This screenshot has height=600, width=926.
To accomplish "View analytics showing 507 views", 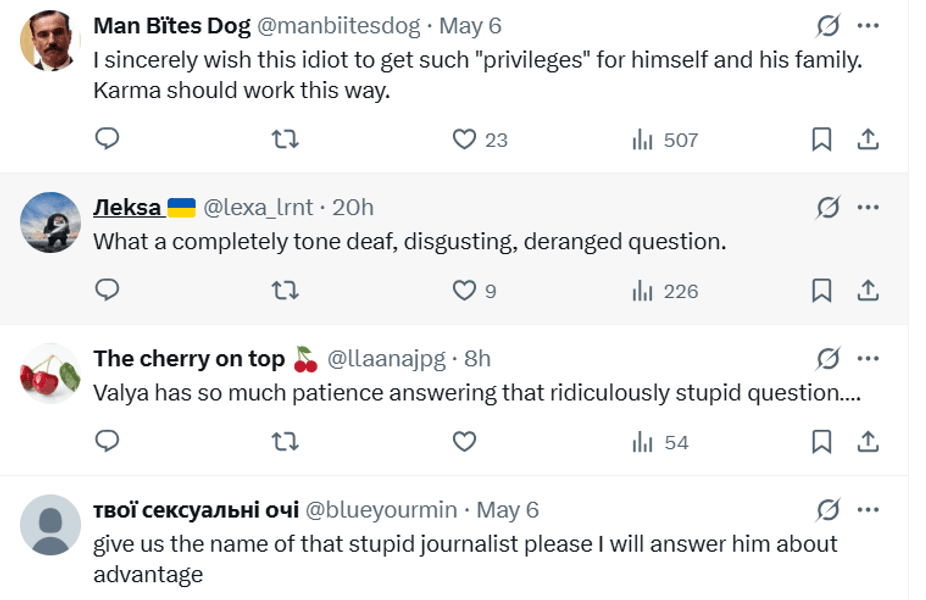I will [665, 140].
